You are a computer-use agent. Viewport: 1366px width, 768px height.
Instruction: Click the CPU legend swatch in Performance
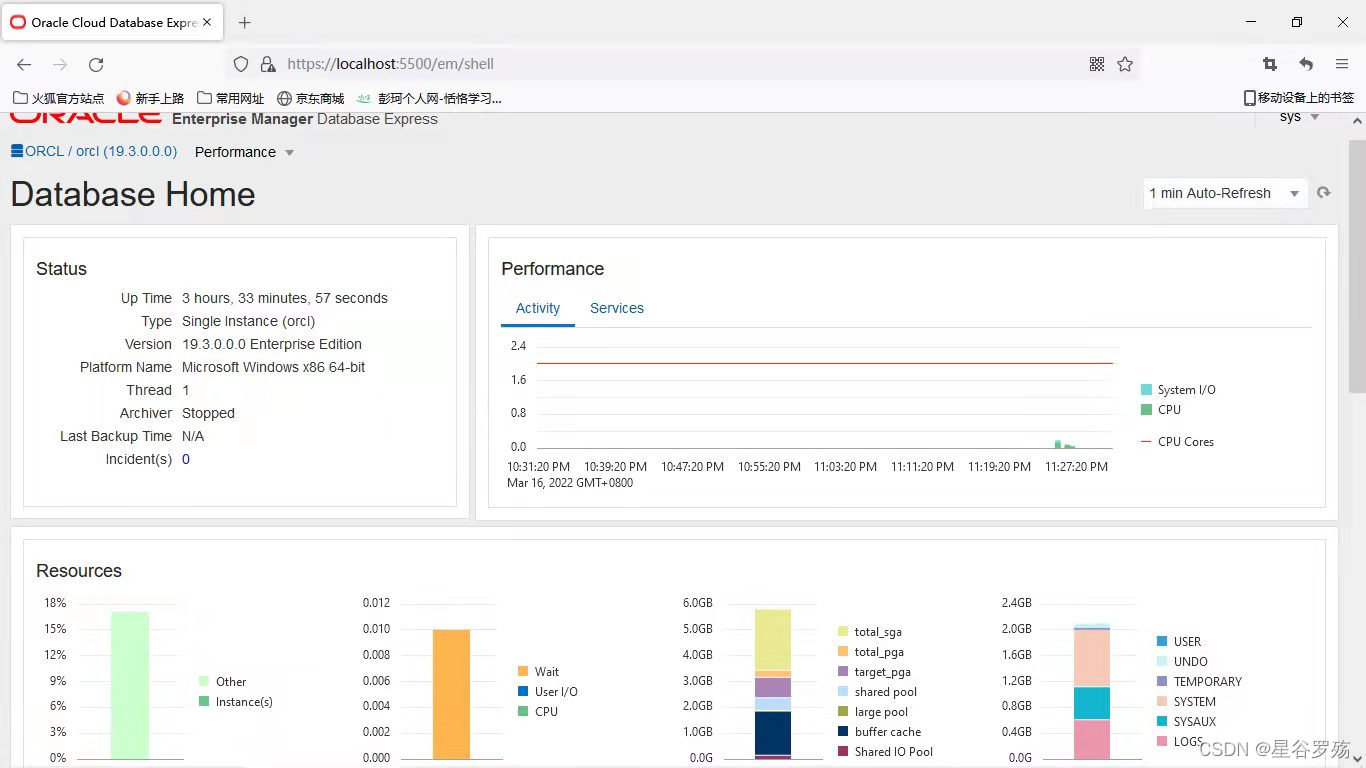coord(1146,410)
